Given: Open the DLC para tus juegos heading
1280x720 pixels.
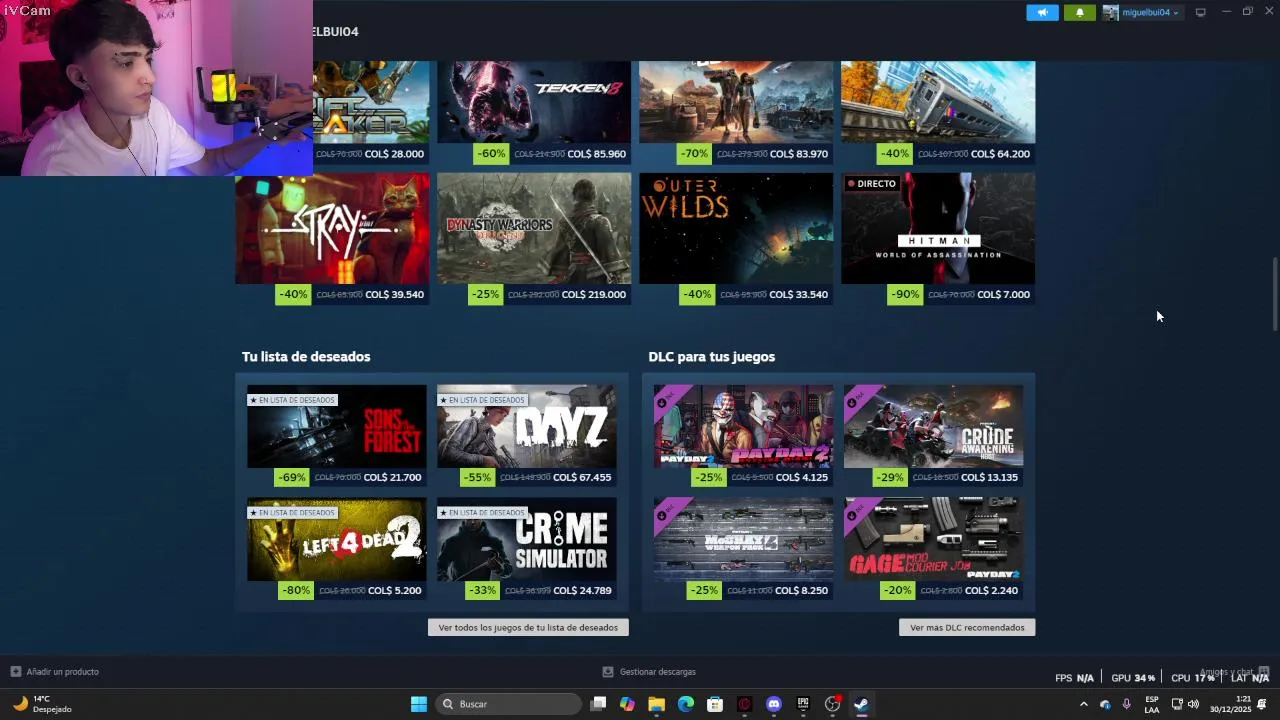Looking at the screenshot, I should point(712,357).
